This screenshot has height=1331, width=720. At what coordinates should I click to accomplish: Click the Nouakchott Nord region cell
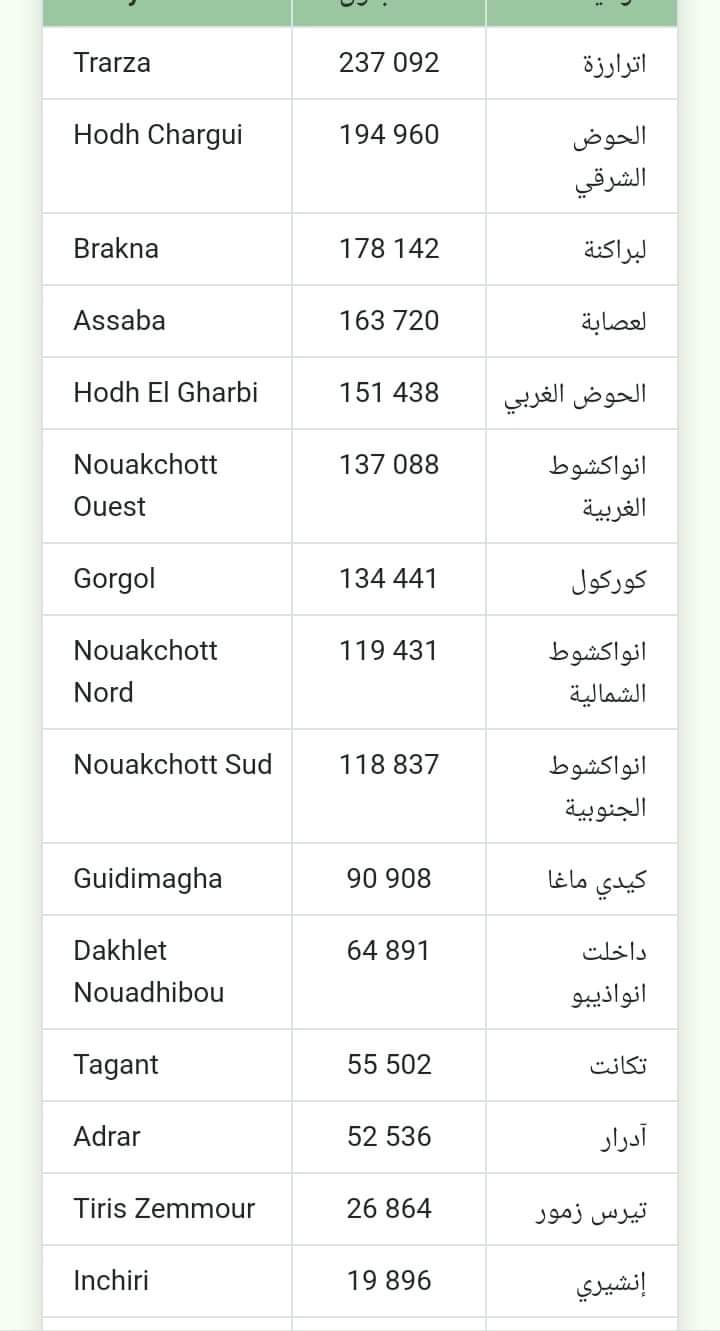145,671
